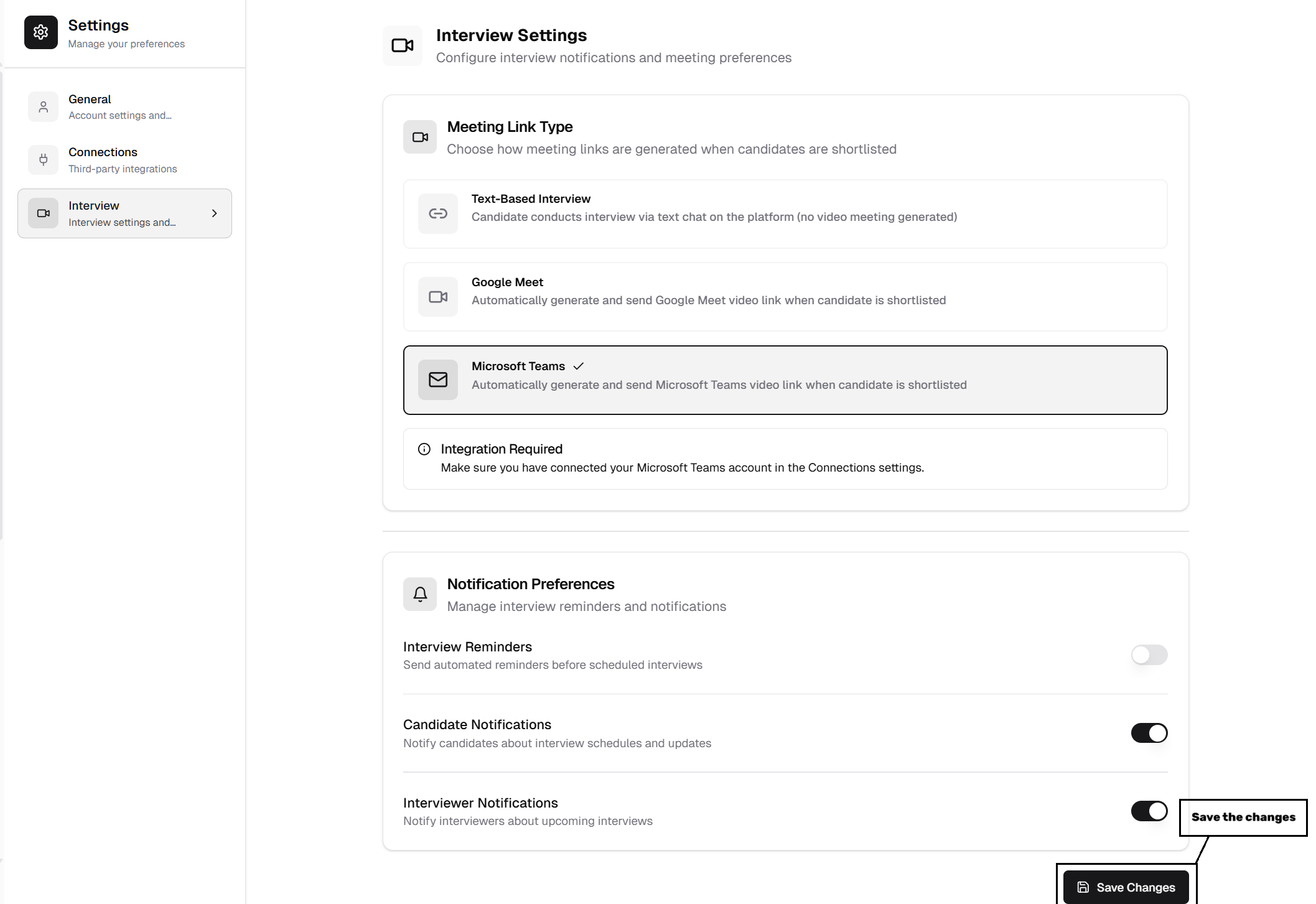Select the Microsoft Teams meeting option
This screenshot has height=904, width=1316.
click(x=785, y=380)
